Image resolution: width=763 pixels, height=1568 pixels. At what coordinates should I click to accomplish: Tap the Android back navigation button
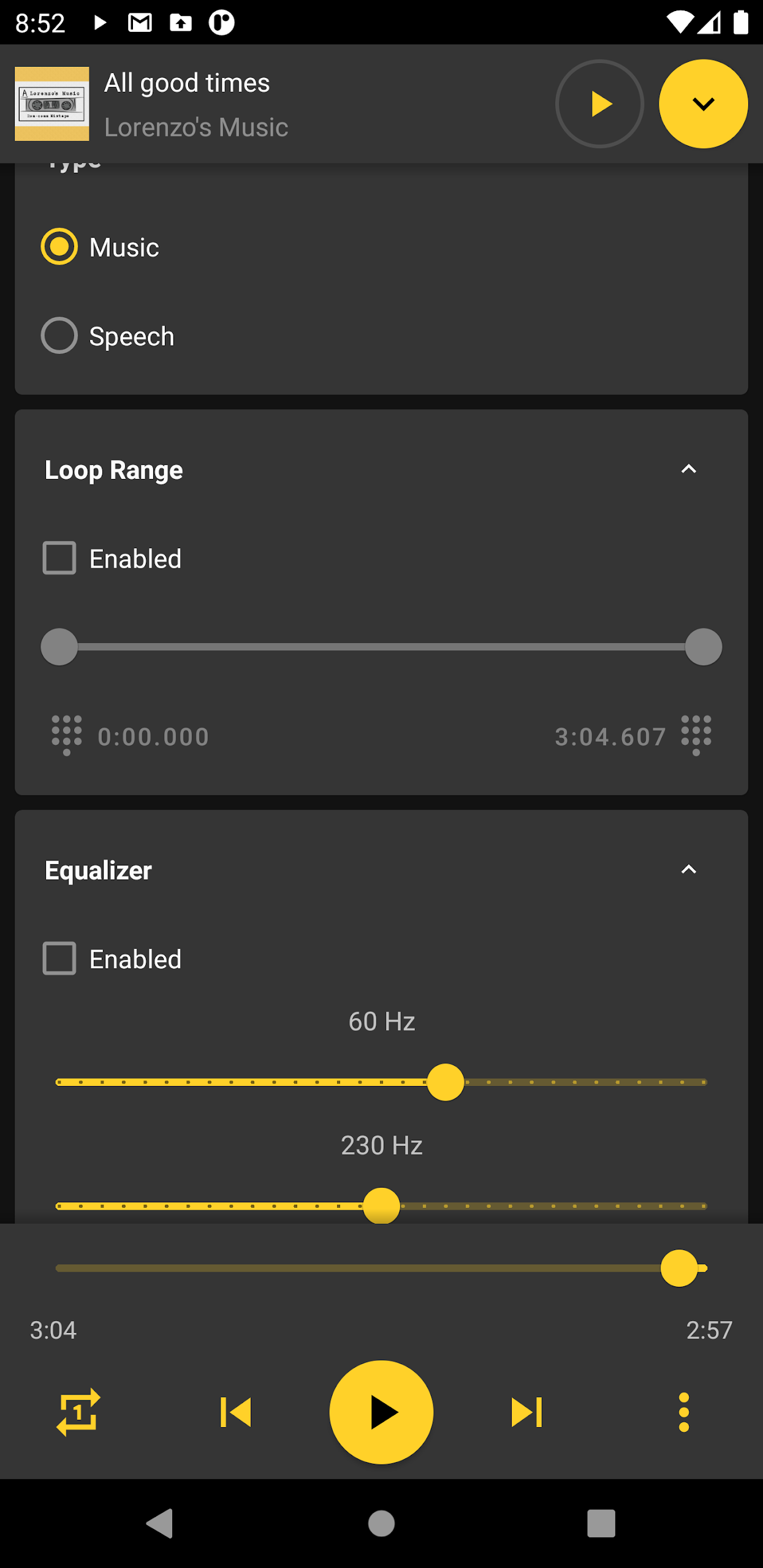click(x=161, y=1523)
